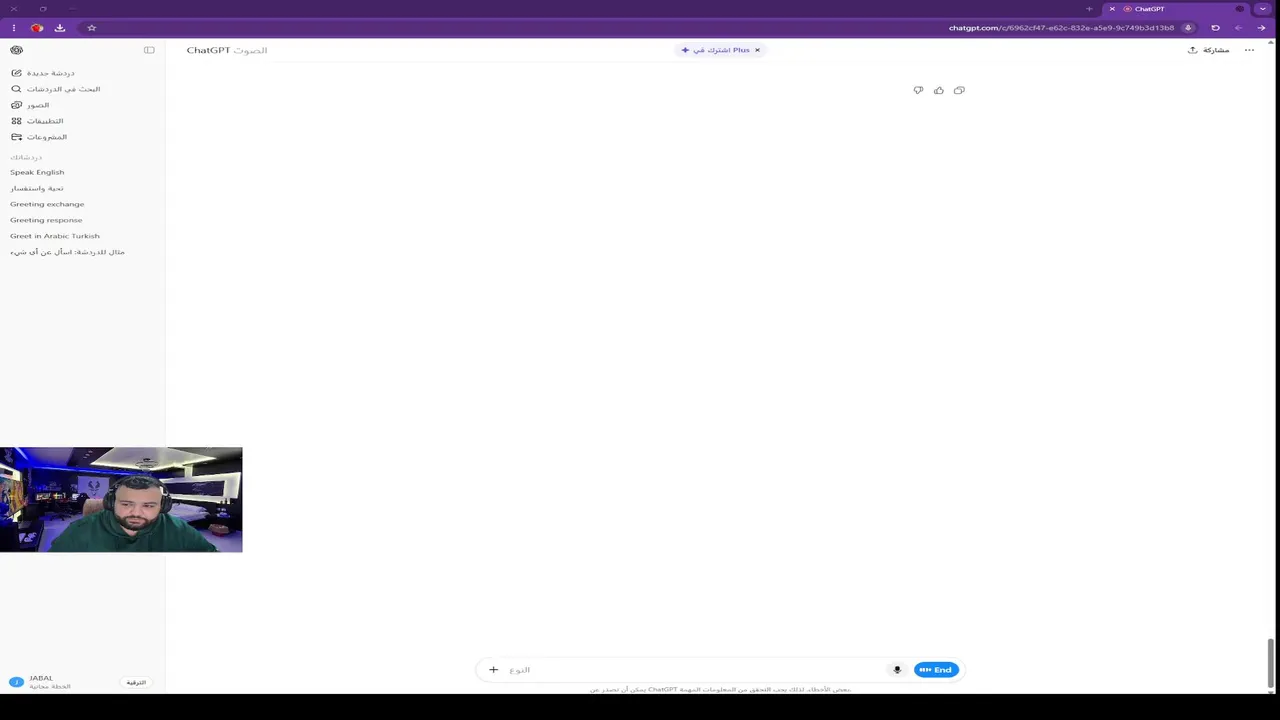Click the thumbs down icon on response

918,90
